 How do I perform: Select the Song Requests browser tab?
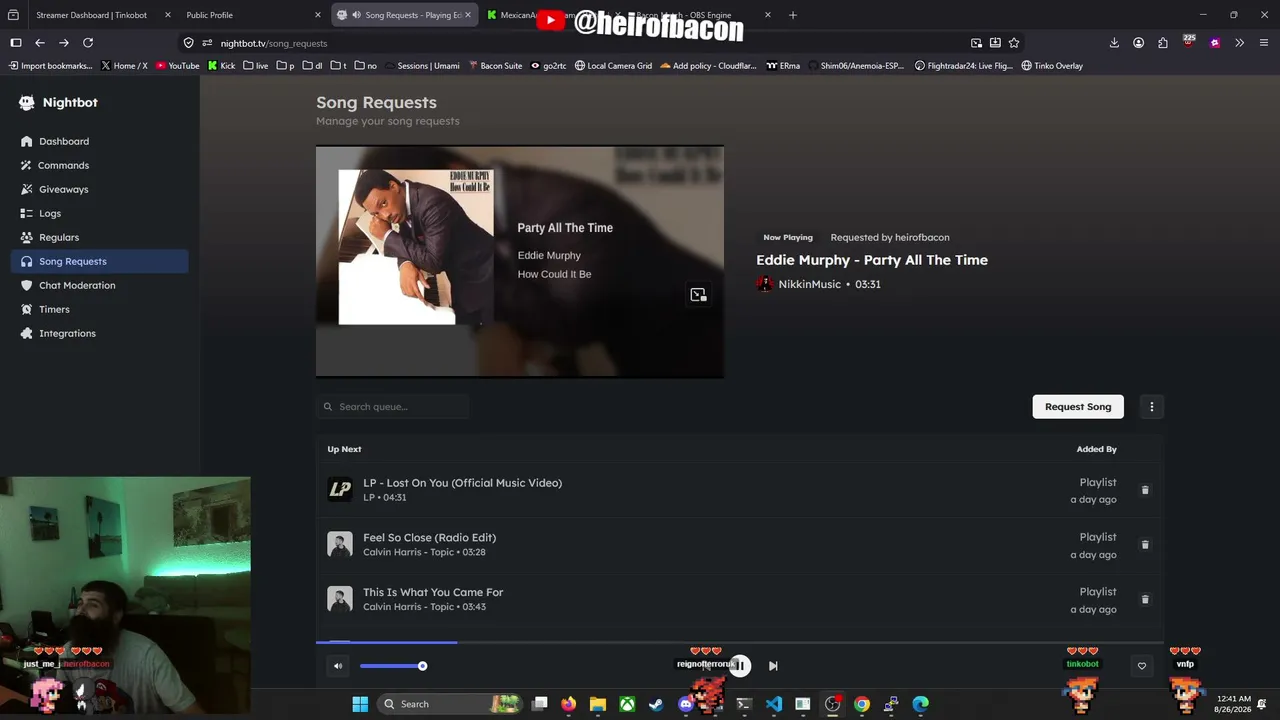tap(404, 15)
